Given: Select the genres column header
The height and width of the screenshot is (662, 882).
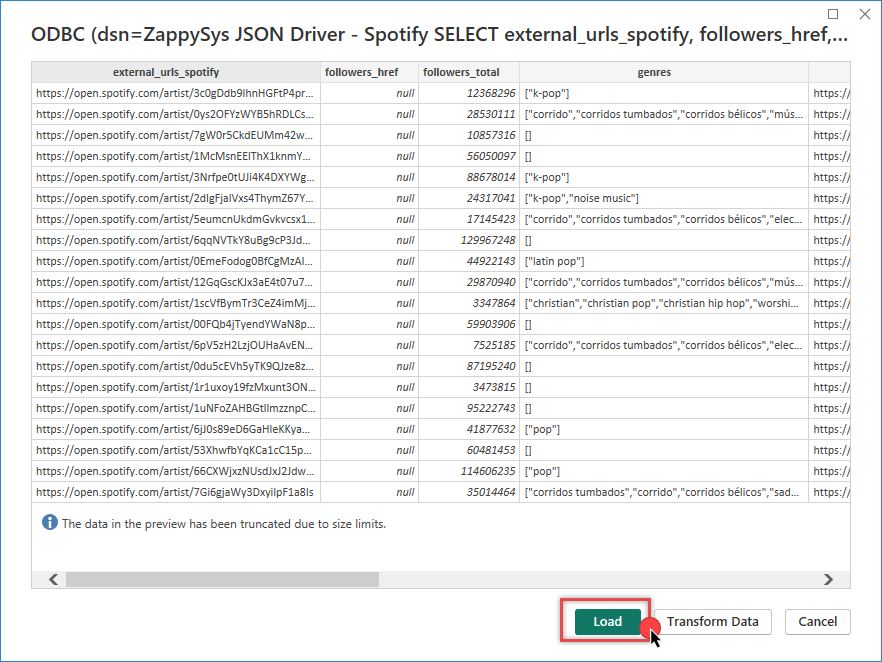Looking at the screenshot, I should [x=664, y=72].
